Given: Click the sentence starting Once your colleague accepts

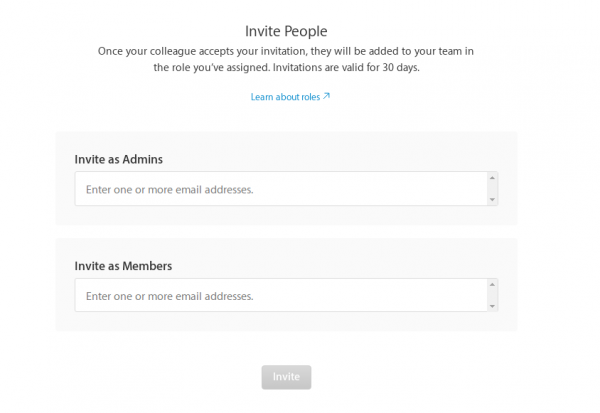Looking at the screenshot, I should 285,51.
